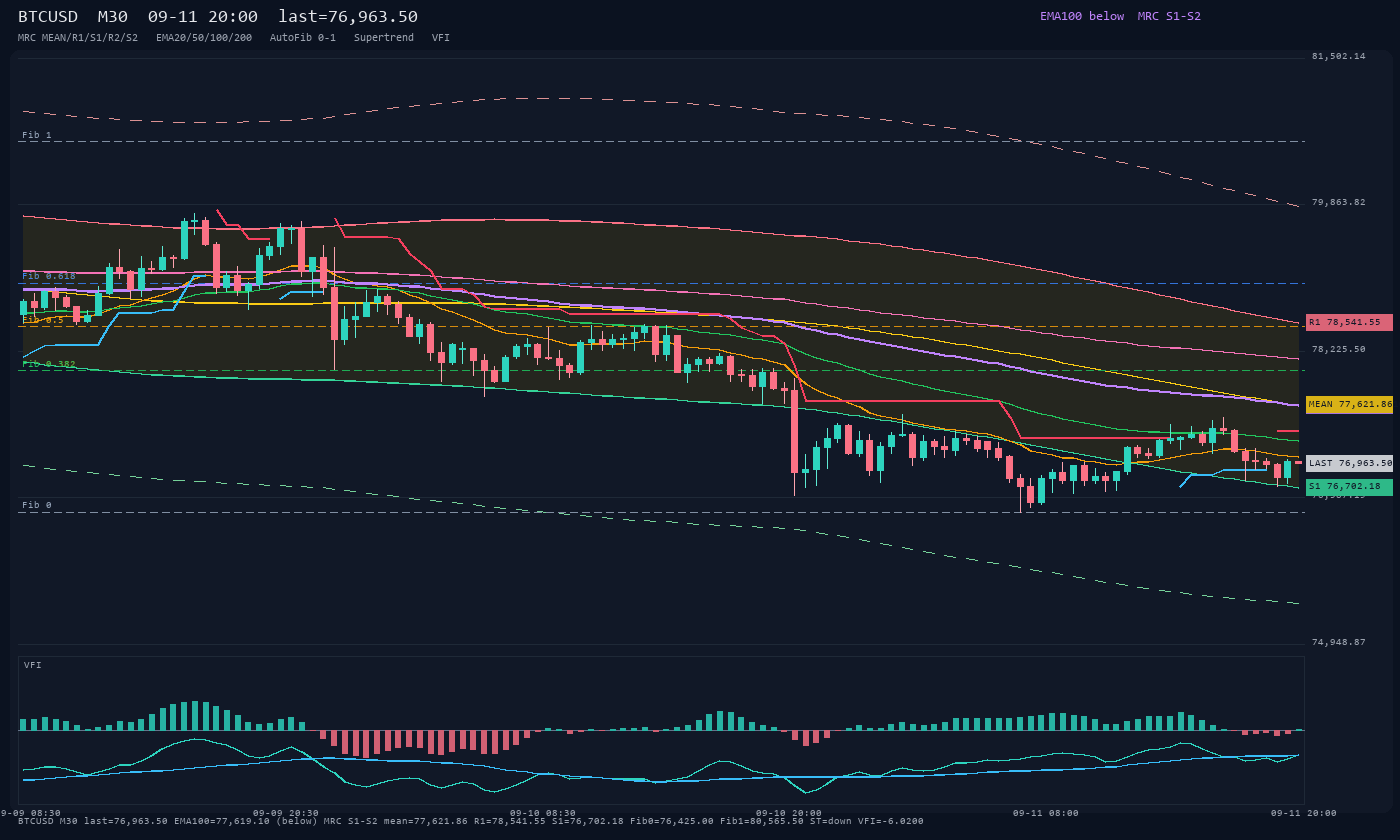Select the EMA20/50/100/200 indicator label

click(x=204, y=38)
